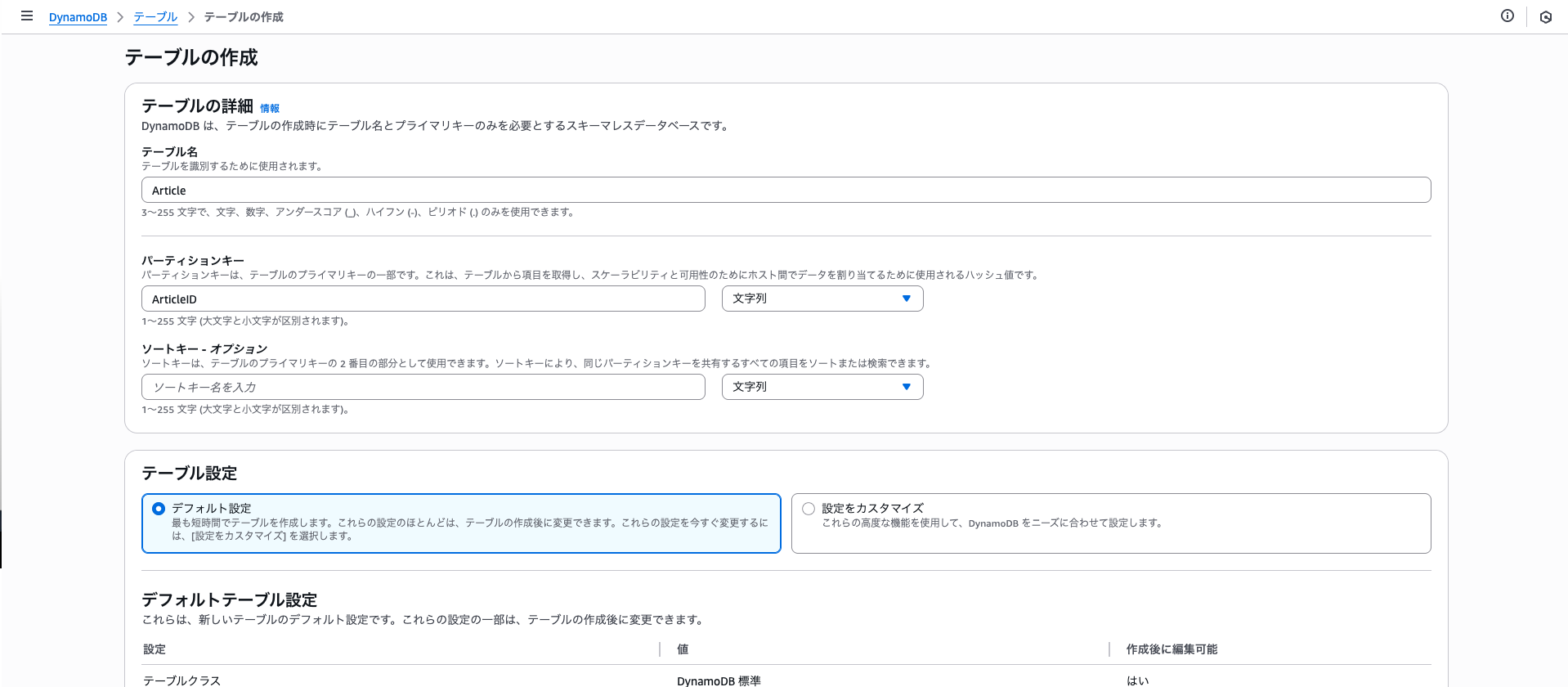Open the hamburger navigation menu

pyautogui.click(x=27, y=16)
